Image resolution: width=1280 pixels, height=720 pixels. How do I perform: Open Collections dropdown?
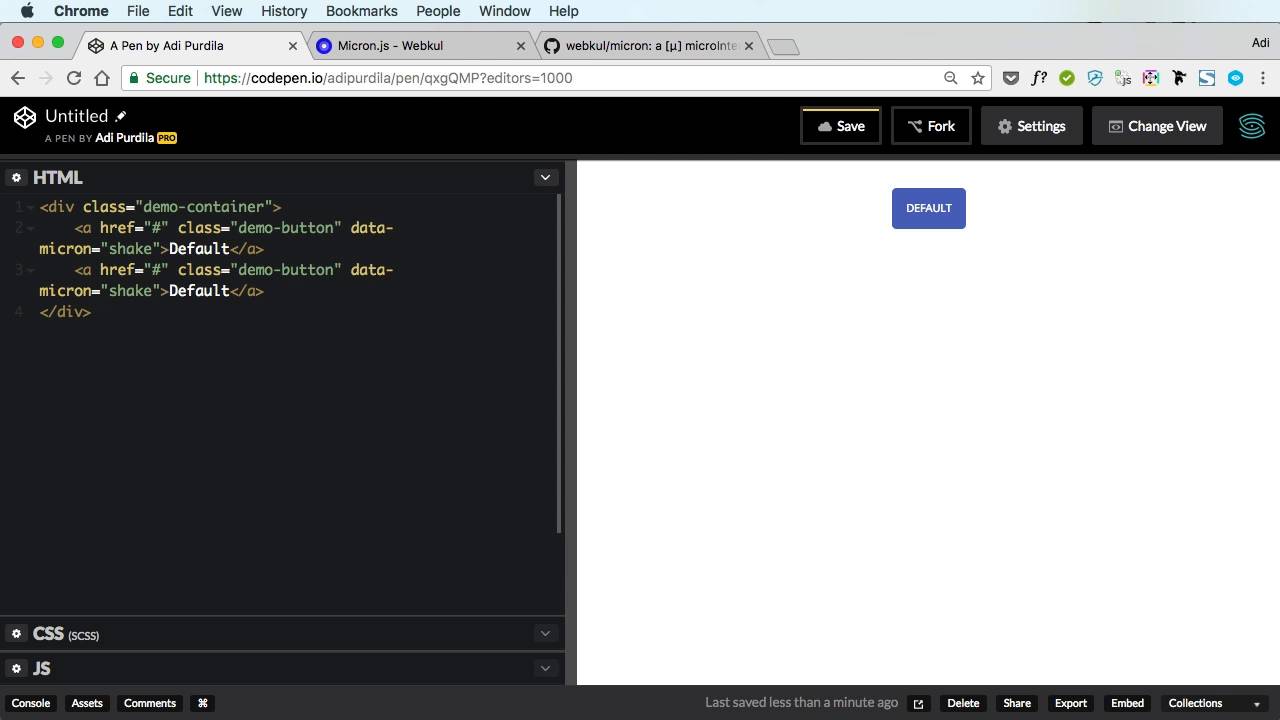1214,703
